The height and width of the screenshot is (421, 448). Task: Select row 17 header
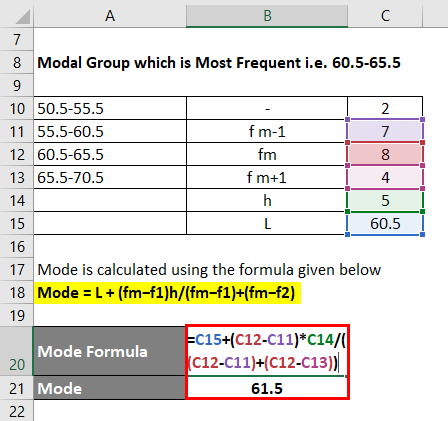[17, 269]
